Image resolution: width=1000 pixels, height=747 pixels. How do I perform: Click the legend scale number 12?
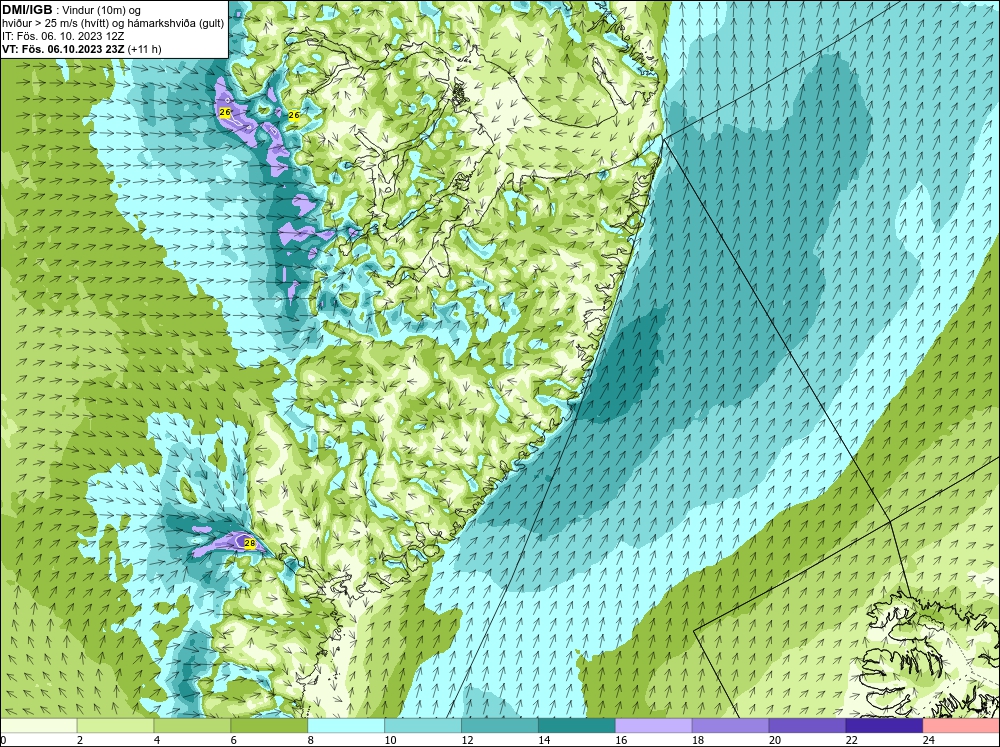coord(467,740)
